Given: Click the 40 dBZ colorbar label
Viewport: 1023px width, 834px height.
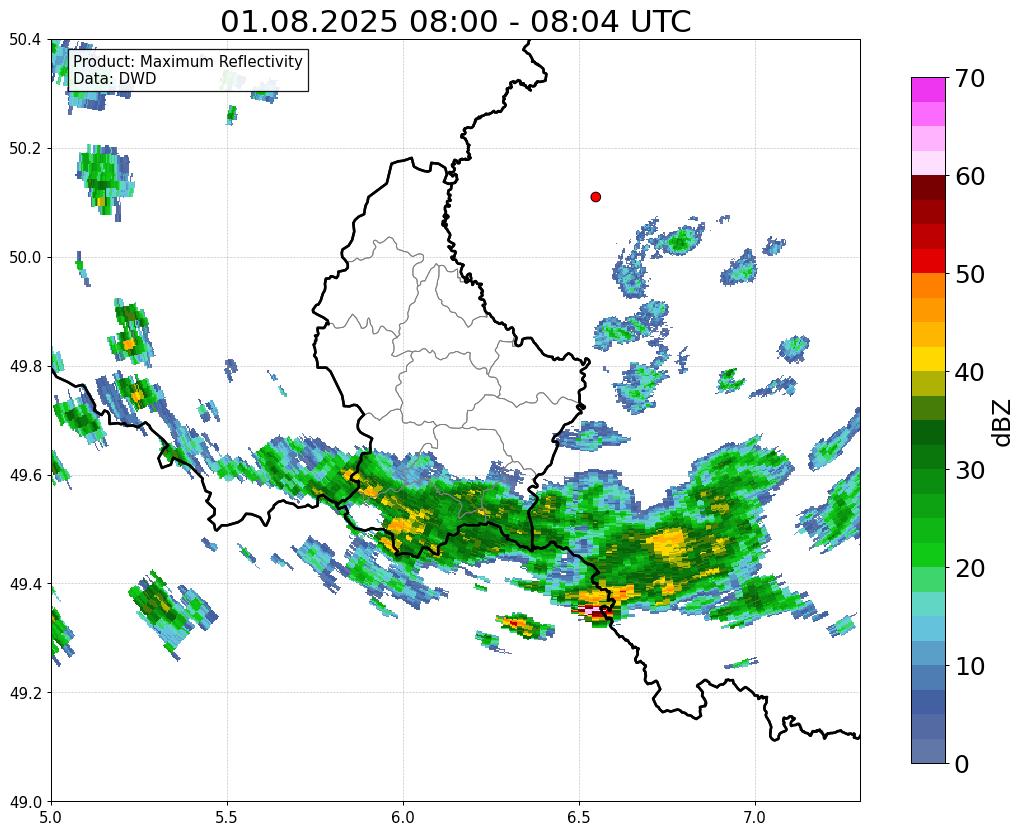Looking at the screenshot, I should (x=968, y=372).
